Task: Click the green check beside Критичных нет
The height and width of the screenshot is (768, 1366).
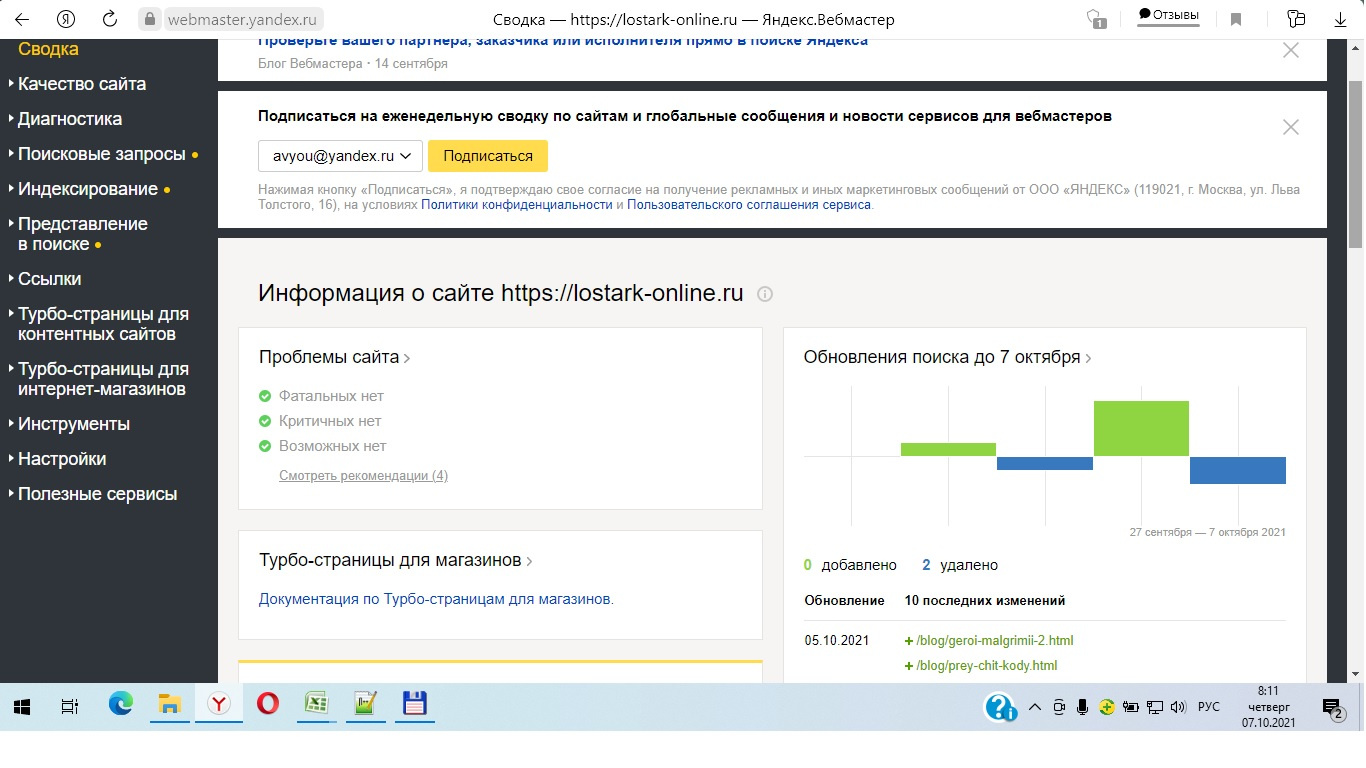Action: 265,421
